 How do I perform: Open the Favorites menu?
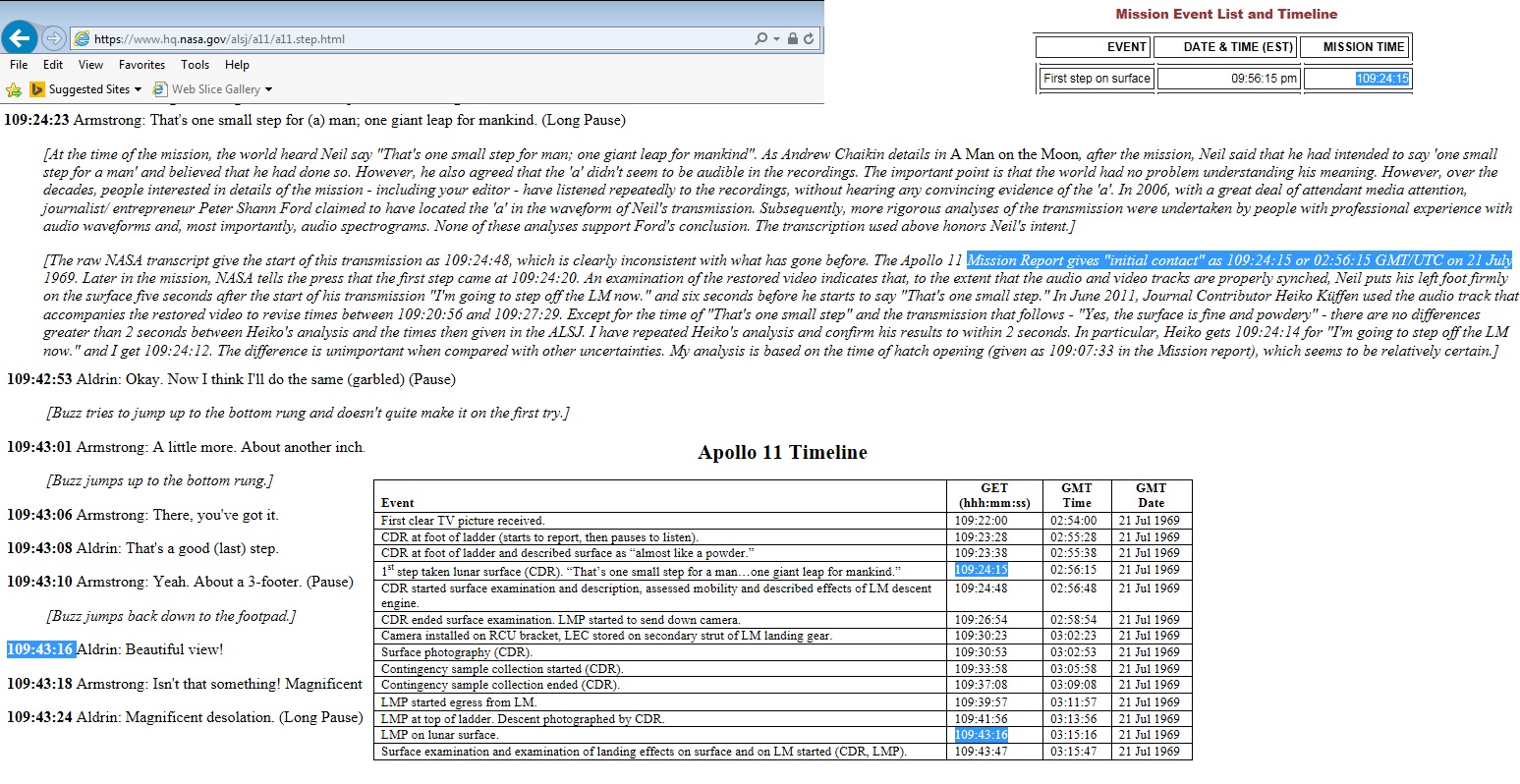(141, 65)
